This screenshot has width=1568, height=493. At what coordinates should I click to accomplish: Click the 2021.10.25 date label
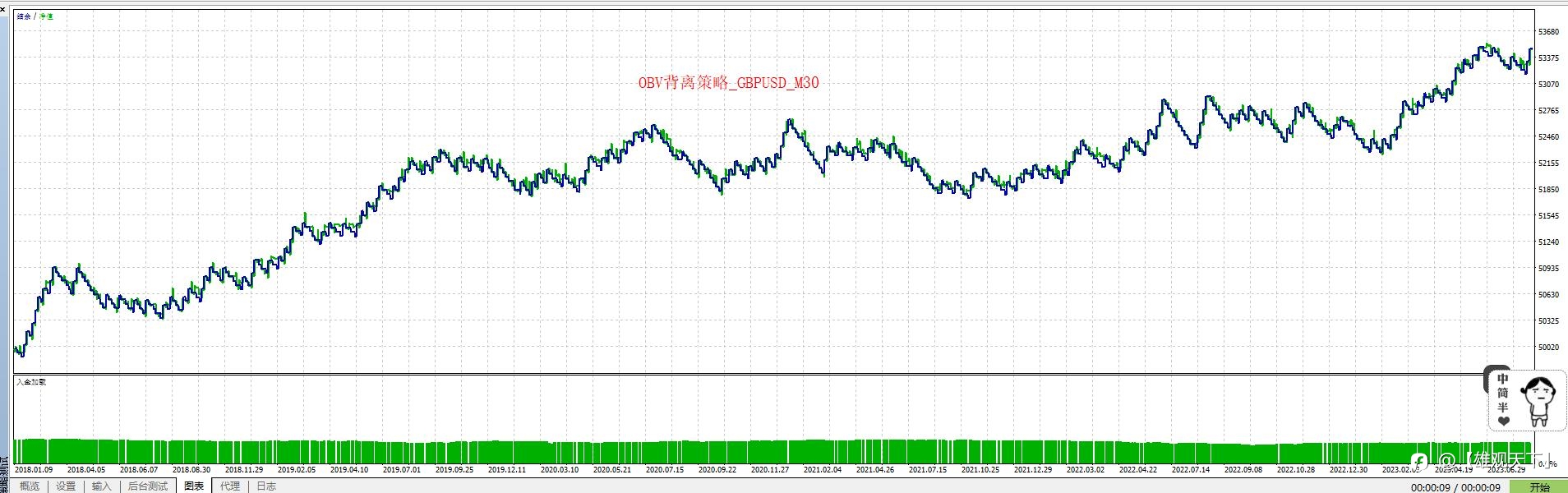[x=980, y=470]
